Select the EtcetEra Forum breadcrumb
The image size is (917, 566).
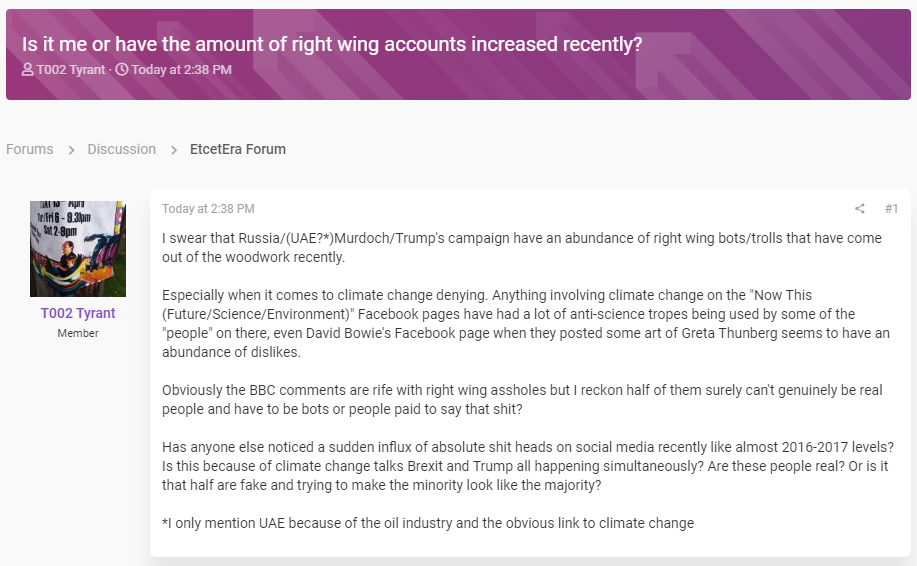coord(238,149)
